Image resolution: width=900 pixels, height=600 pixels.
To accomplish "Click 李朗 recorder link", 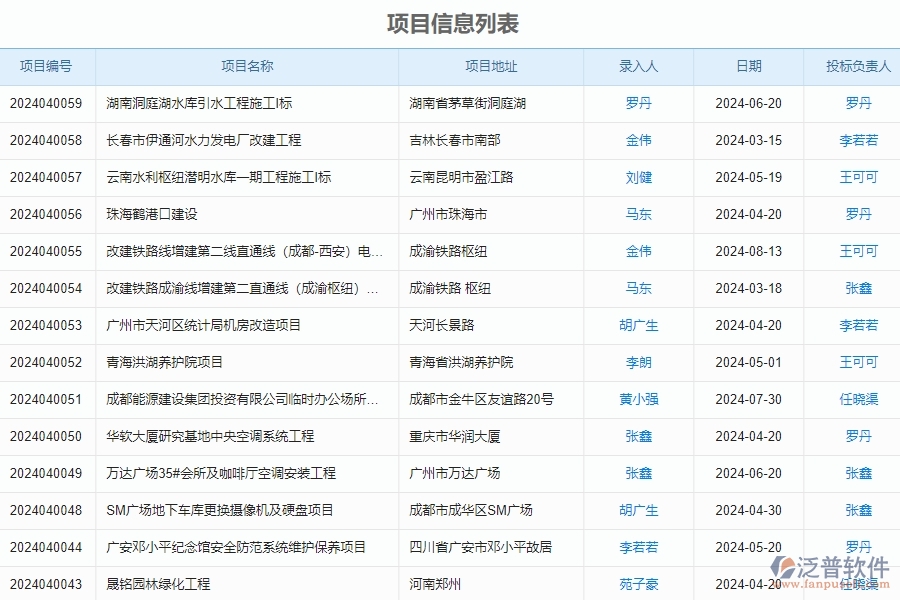I will tap(639, 362).
